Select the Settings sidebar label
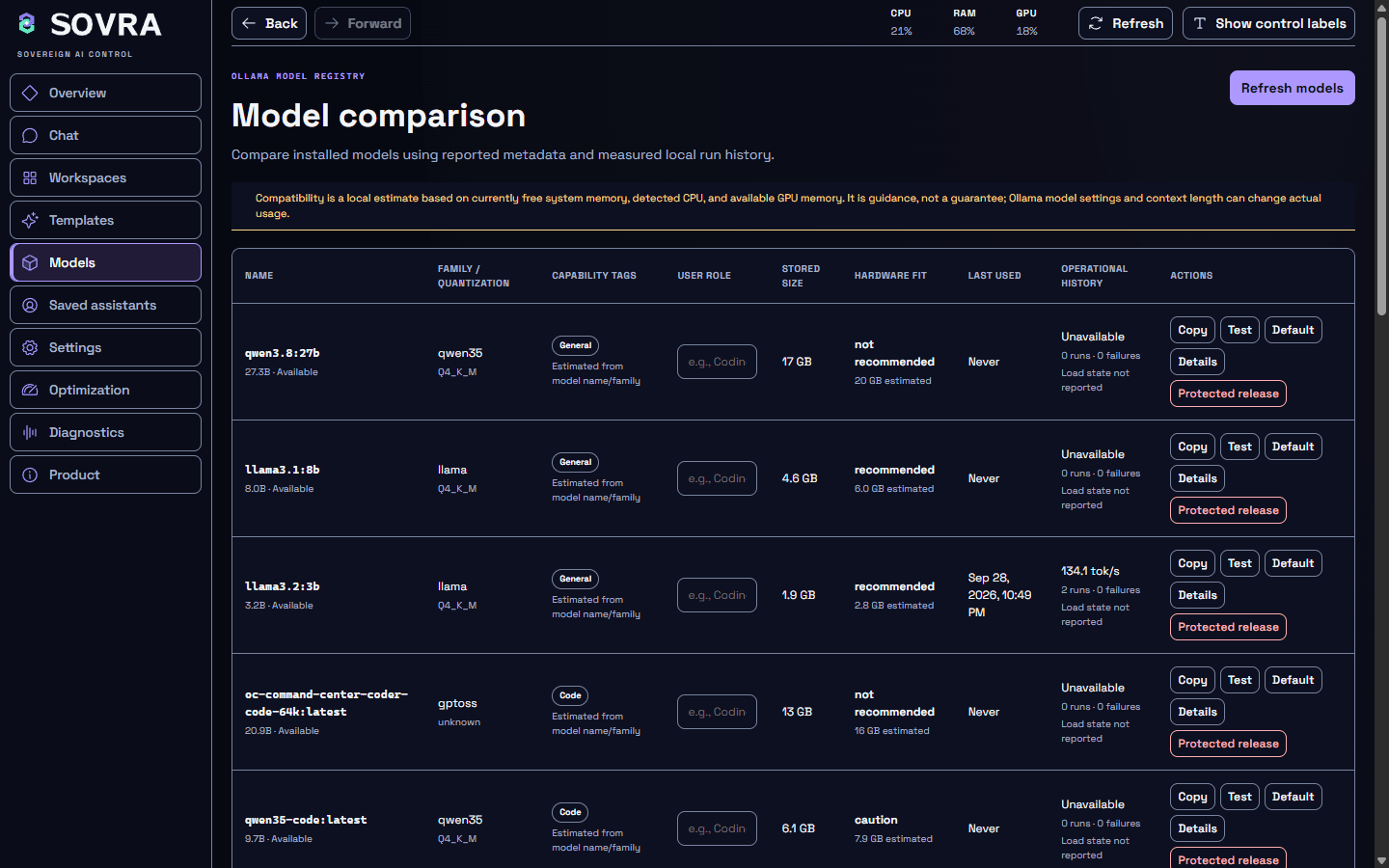Viewport: 1389px width, 868px height. click(x=75, y=347)
